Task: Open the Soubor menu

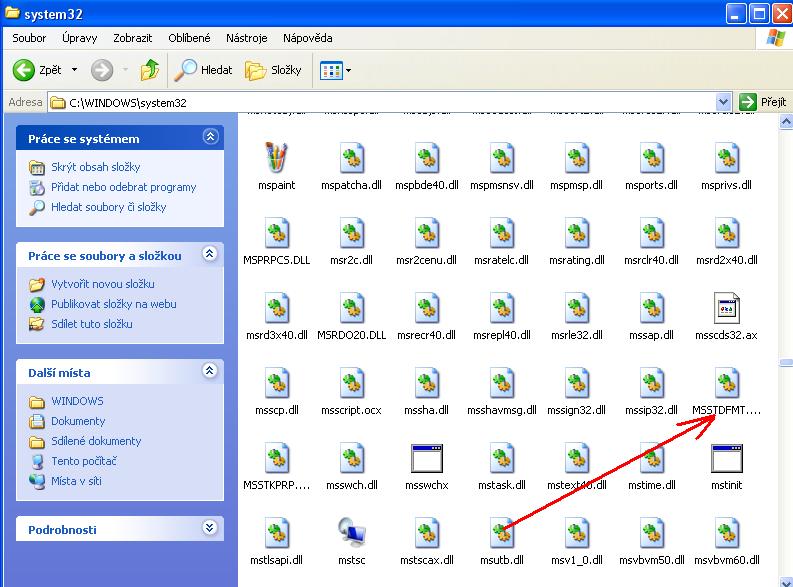Action: pos(29,38)
